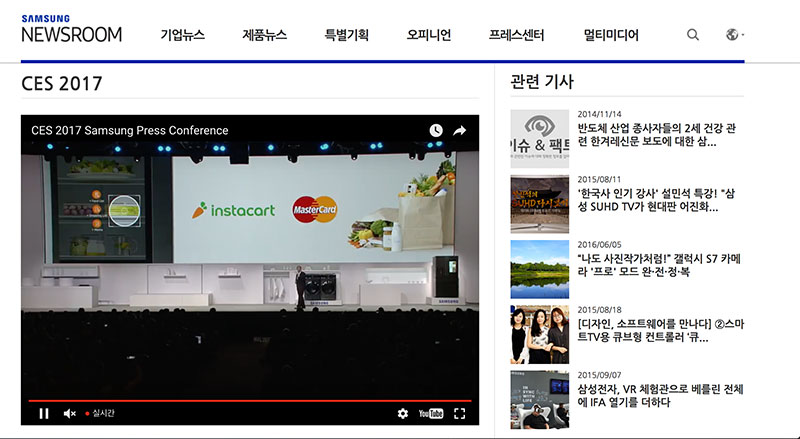
Task: Click the 관련 기사 section heading
Action: (x=542, y=82)
